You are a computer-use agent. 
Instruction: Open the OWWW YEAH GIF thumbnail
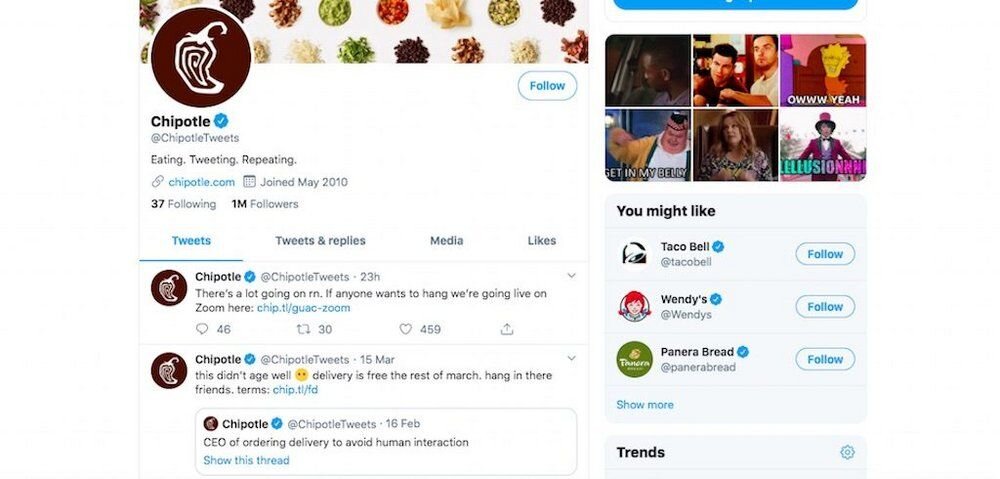click(822, 71)
